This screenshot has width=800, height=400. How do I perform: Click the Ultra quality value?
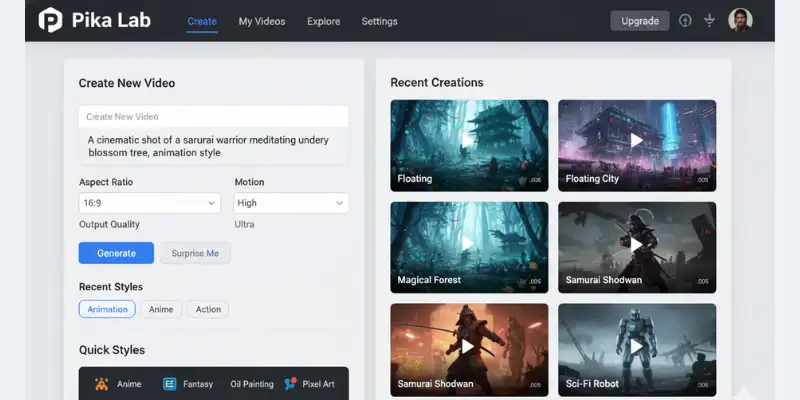click(244, 224)
